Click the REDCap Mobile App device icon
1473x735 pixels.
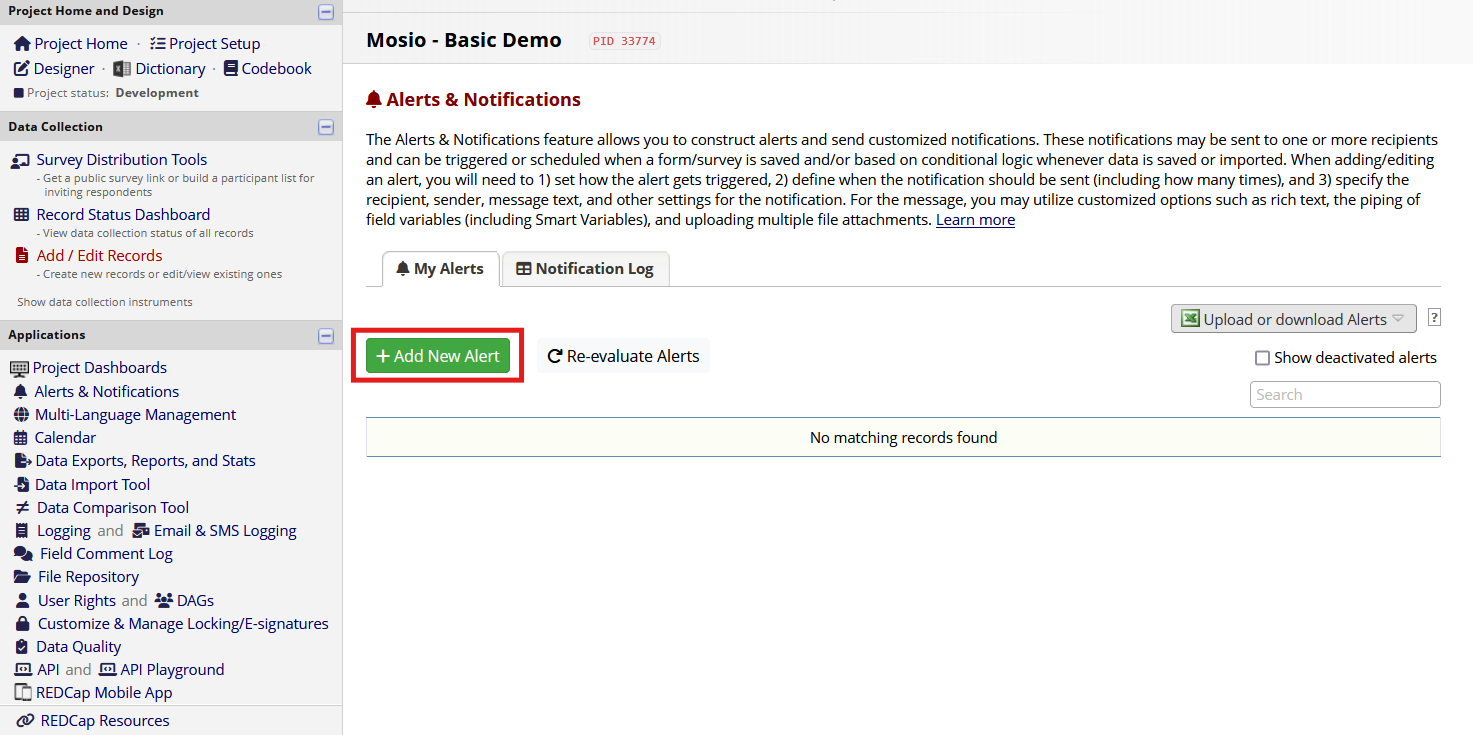point(22,693)
